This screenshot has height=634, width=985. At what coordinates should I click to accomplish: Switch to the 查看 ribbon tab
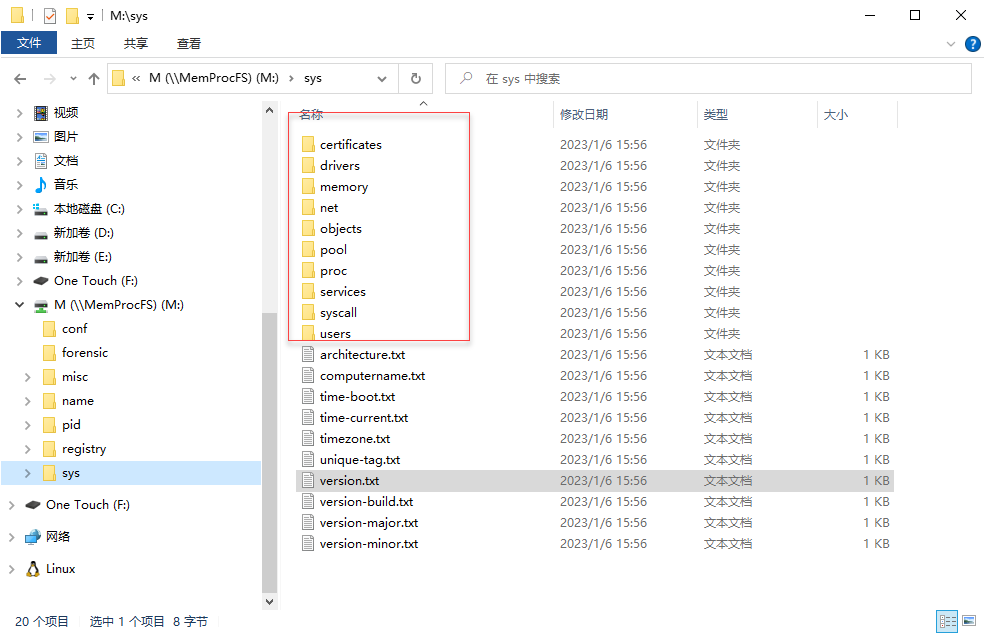pos(188,43)
